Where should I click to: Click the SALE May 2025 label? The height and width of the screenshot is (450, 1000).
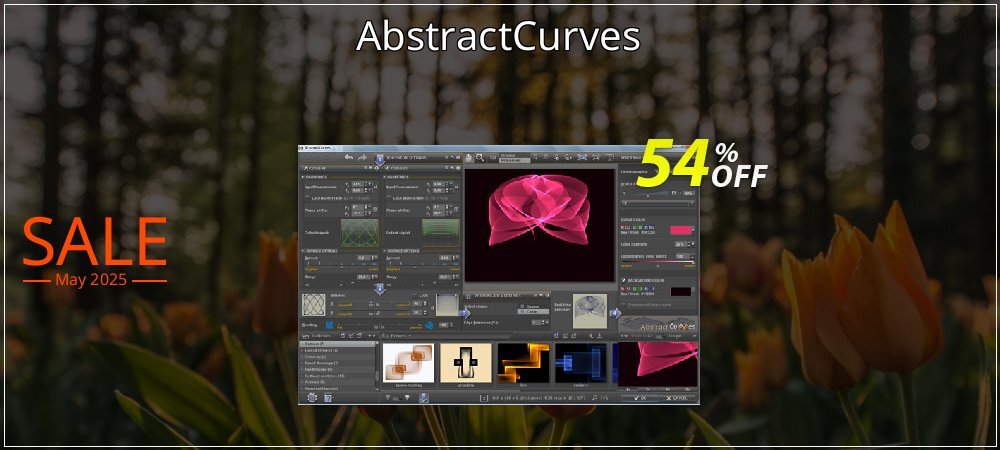(94, 251)
